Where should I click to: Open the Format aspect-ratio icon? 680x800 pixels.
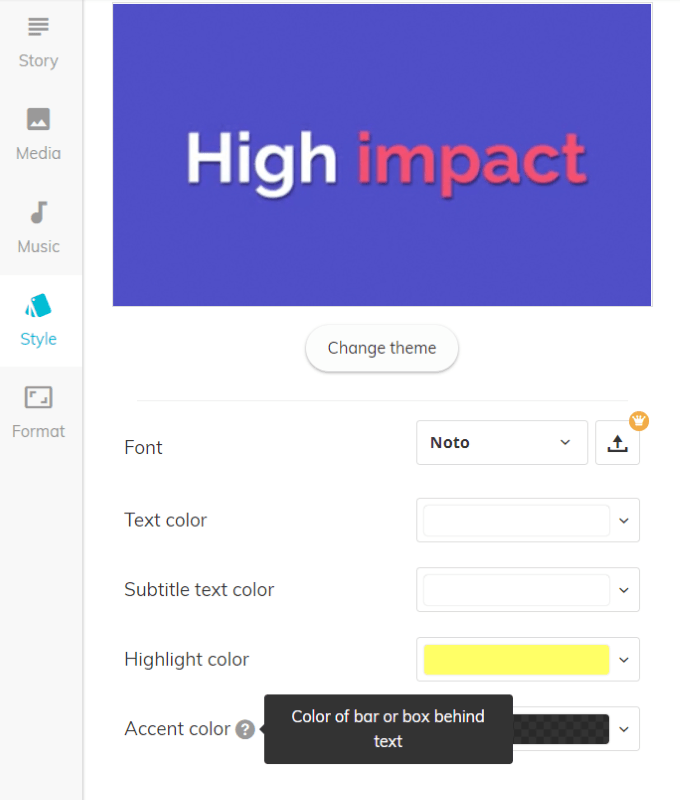click(38, 398)
